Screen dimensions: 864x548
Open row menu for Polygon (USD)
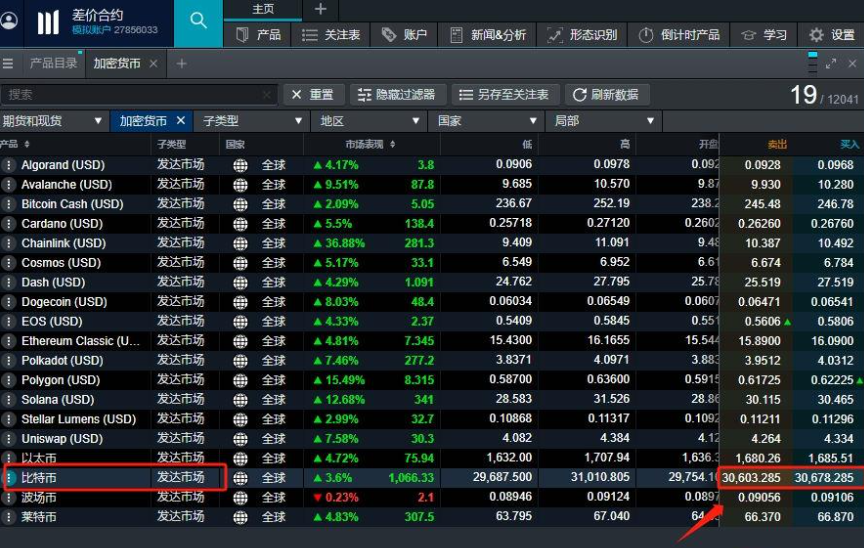tap(8, 380)
